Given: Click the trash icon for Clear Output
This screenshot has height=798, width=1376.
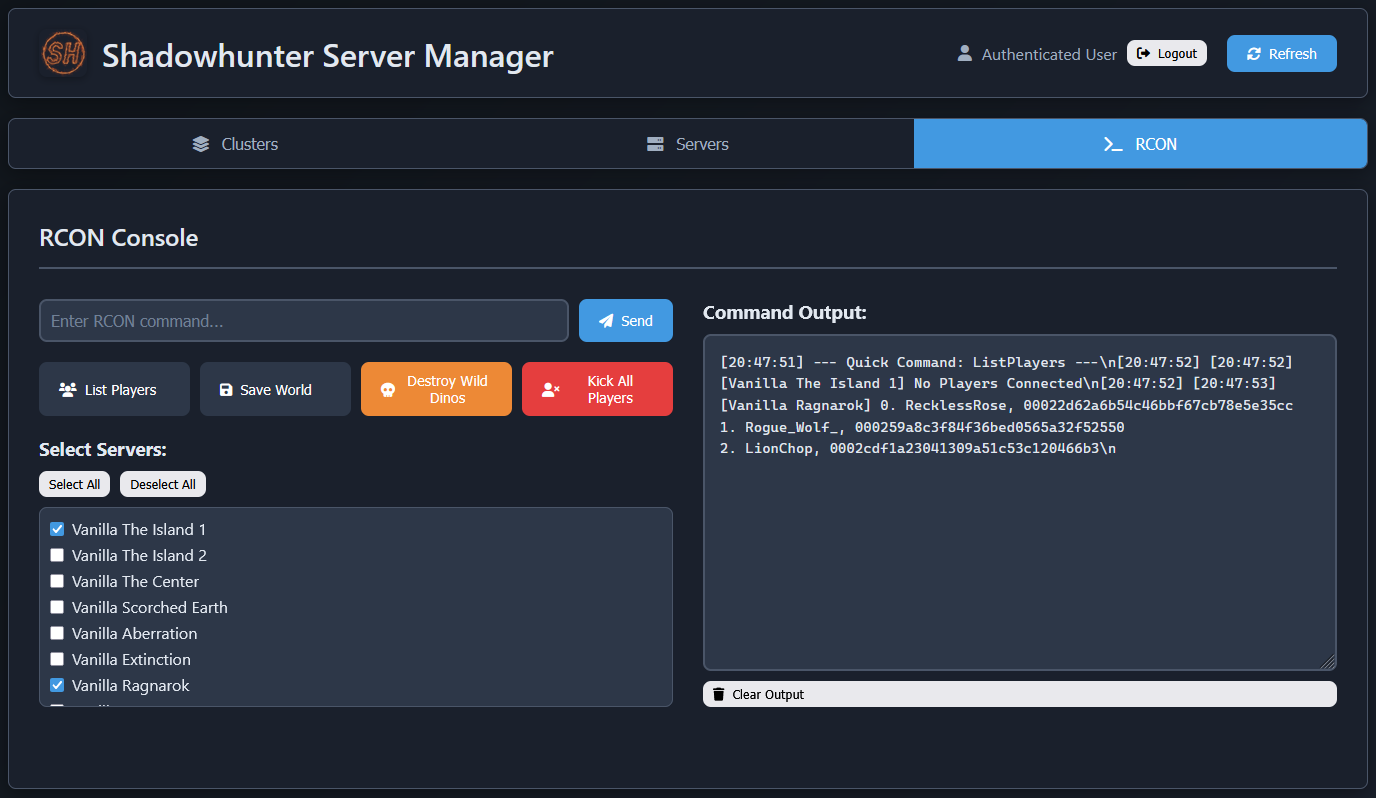Looking at the screenshot, I should pos(718,694).
